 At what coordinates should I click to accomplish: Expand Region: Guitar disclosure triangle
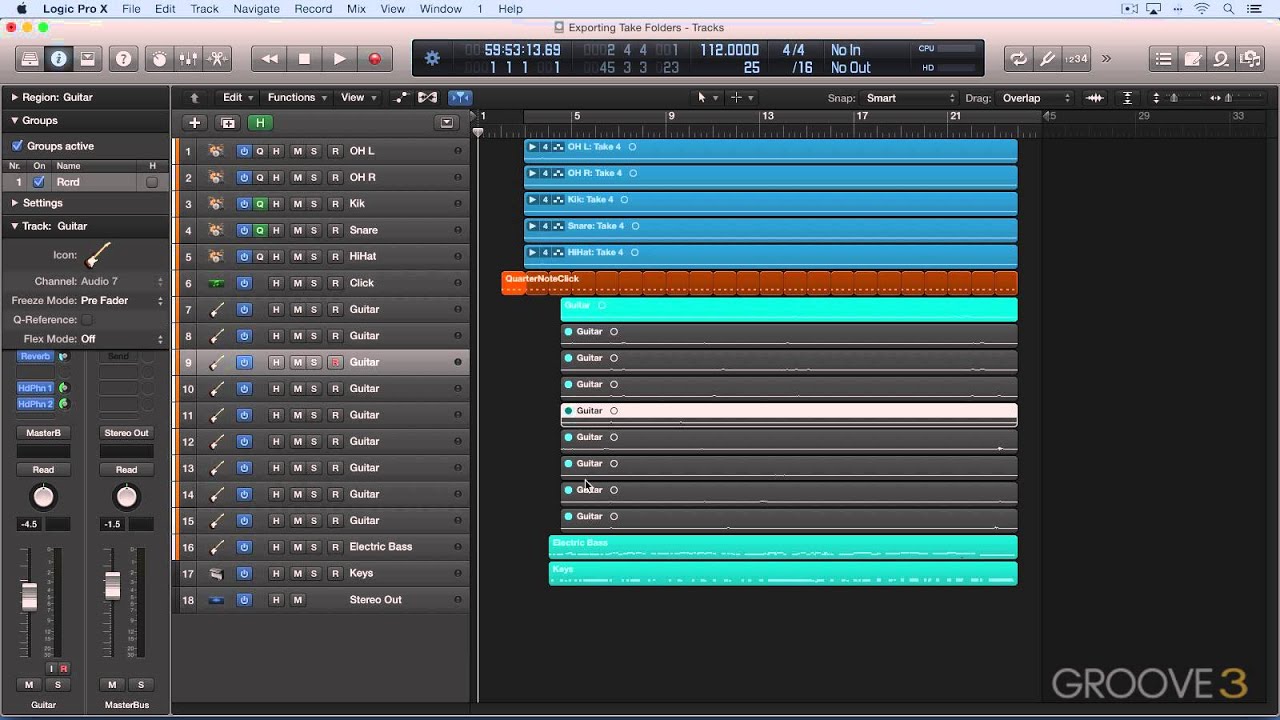pos(15,97)
